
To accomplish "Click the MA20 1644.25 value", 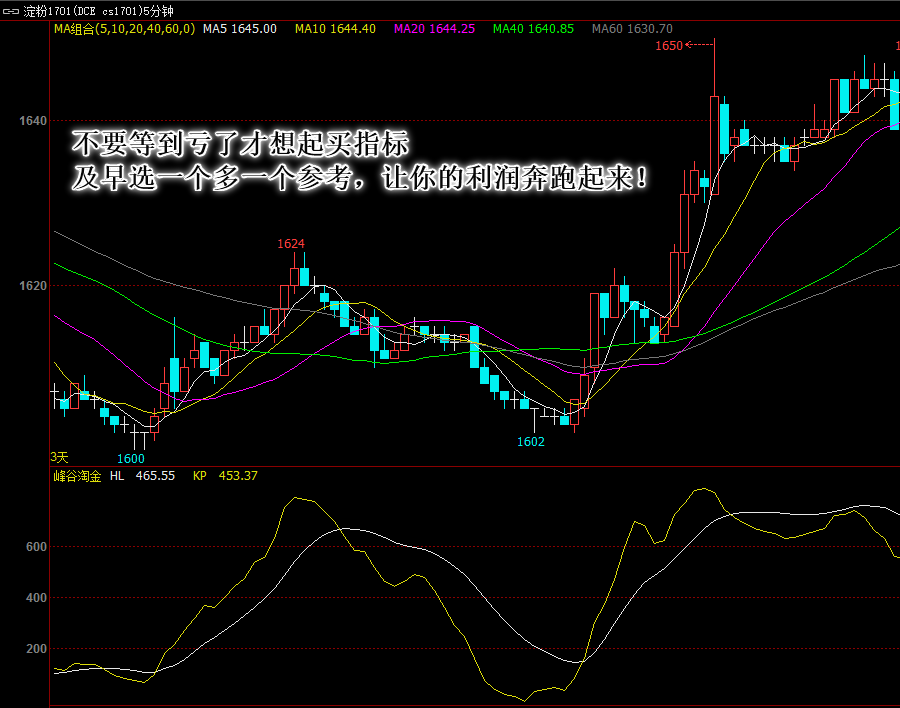I will point(435,29).
